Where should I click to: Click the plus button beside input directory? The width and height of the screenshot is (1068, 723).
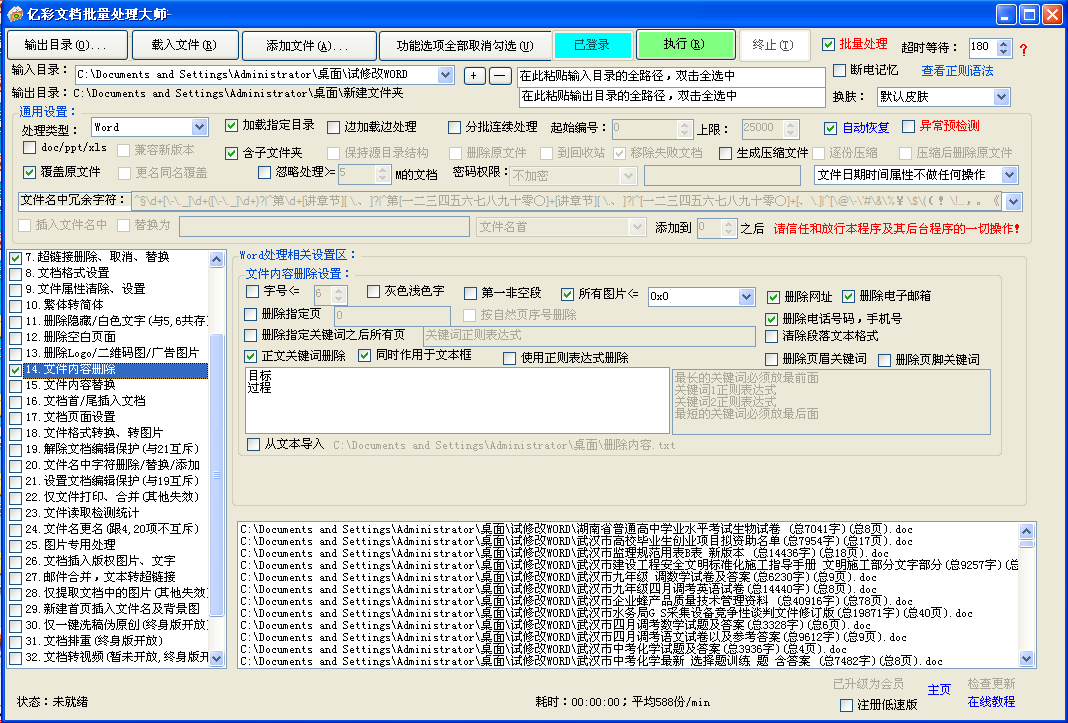474,75
